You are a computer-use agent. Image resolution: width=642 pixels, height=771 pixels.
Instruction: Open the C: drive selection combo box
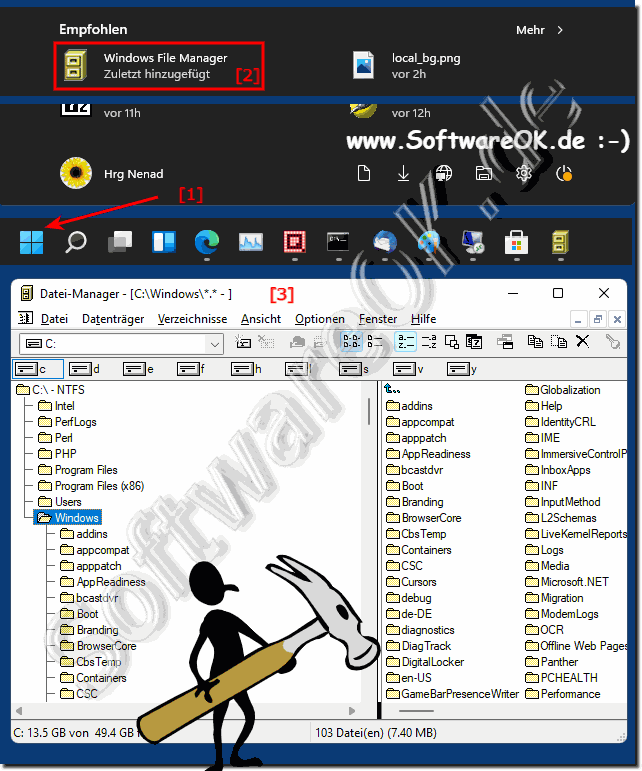(121, 344)
